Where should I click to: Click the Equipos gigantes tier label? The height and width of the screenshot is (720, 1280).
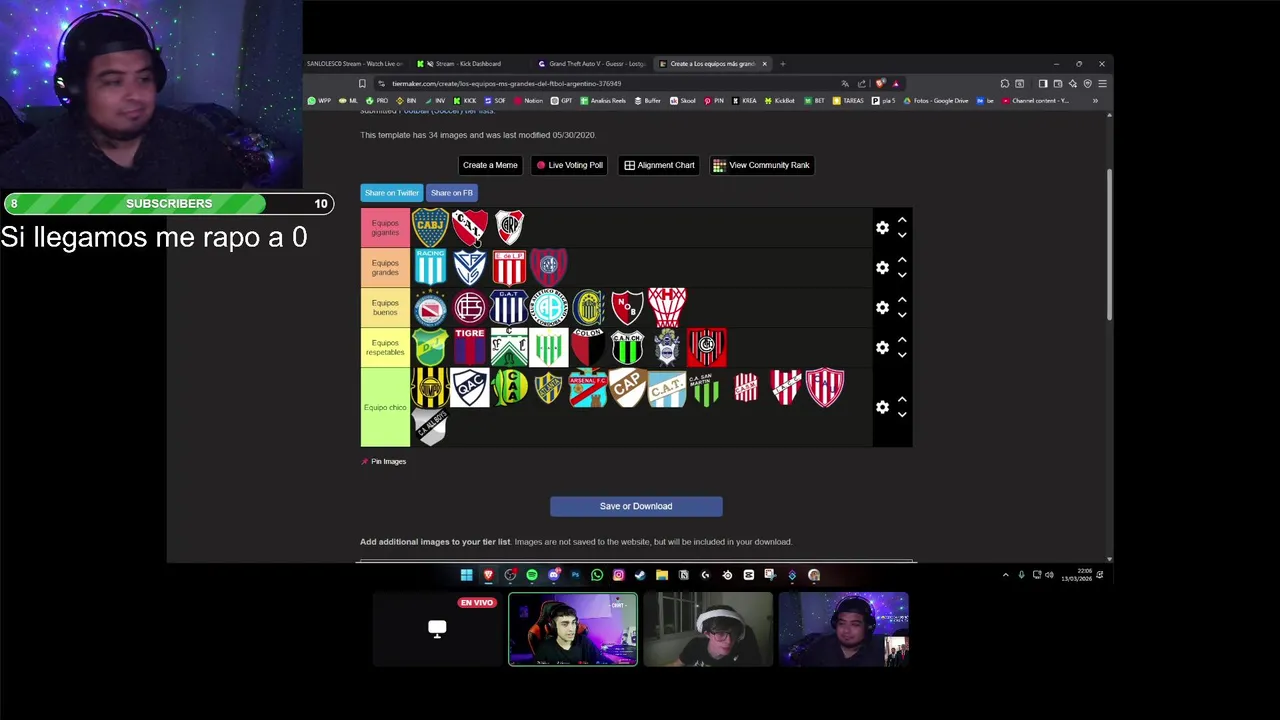pyautogui.click(x=385, y=228)
